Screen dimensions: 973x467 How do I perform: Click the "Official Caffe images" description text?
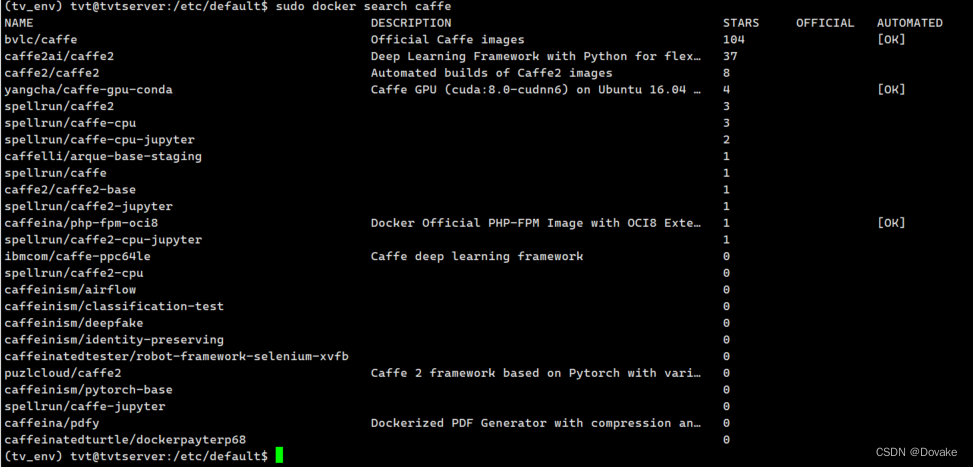tap(447, 40)
